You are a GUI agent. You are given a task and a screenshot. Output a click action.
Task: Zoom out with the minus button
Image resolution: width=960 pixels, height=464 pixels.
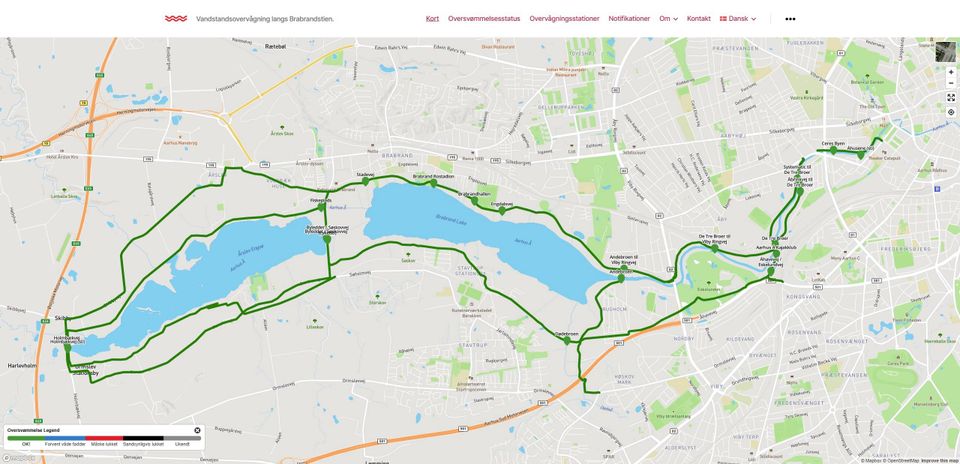951,83
